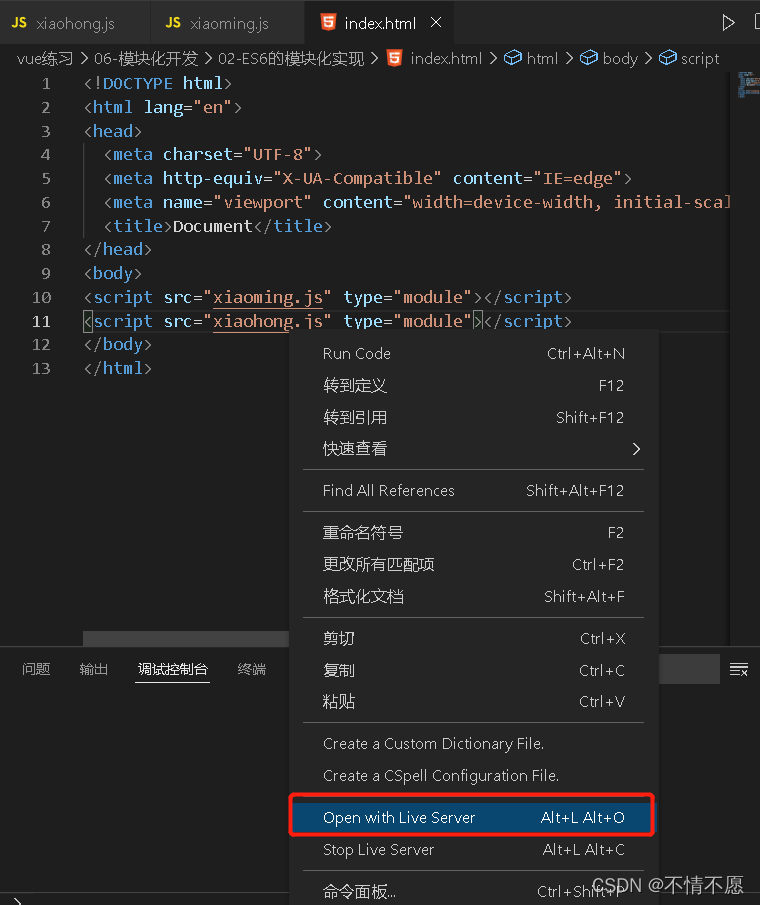The width and height of the screenshot is (760, 905).
Task: Switch to the 调试控制台 panel tab
Action: (x=173, y=669)
